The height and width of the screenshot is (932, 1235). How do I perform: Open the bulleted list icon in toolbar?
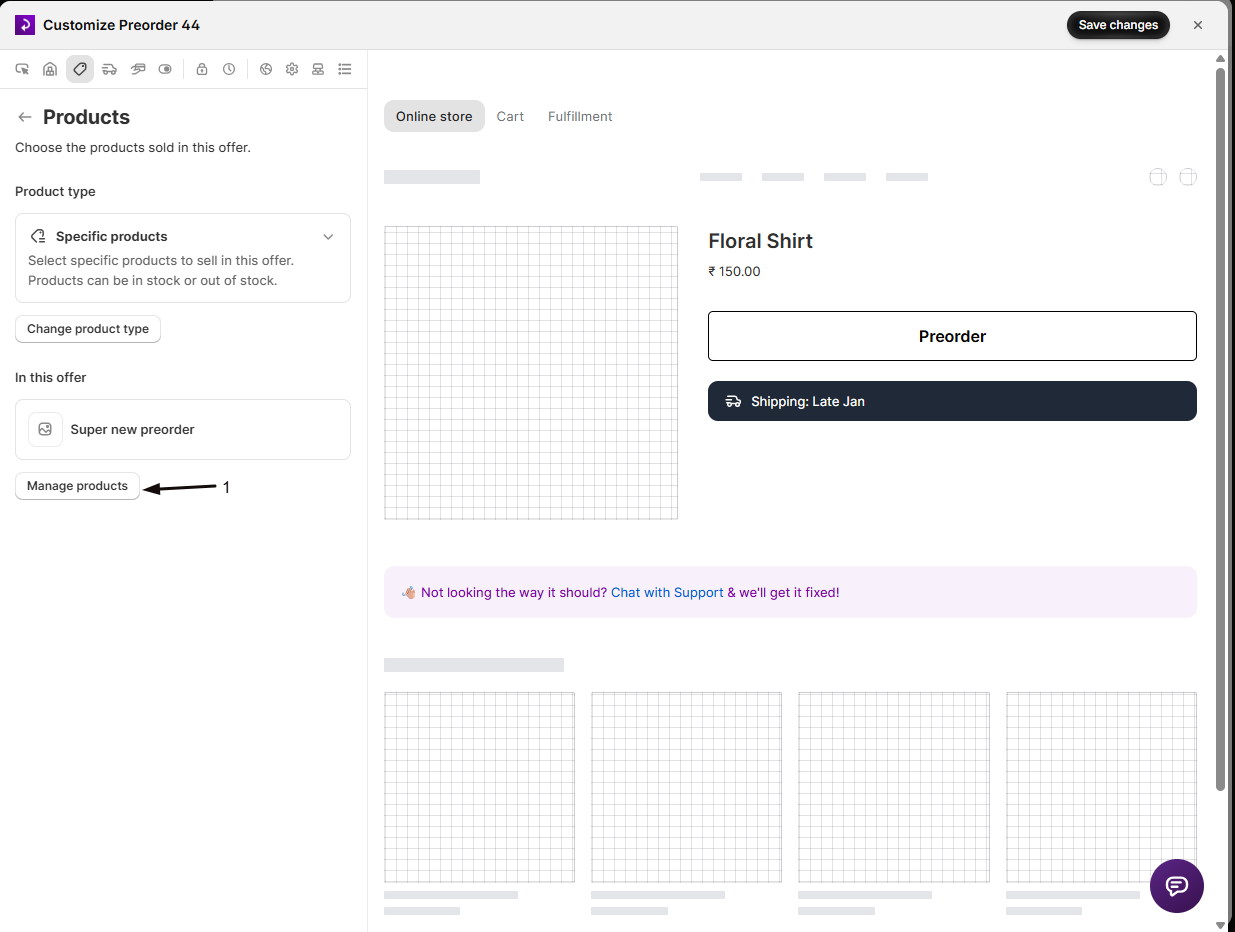pyautogui.click(x=345, y=69)
